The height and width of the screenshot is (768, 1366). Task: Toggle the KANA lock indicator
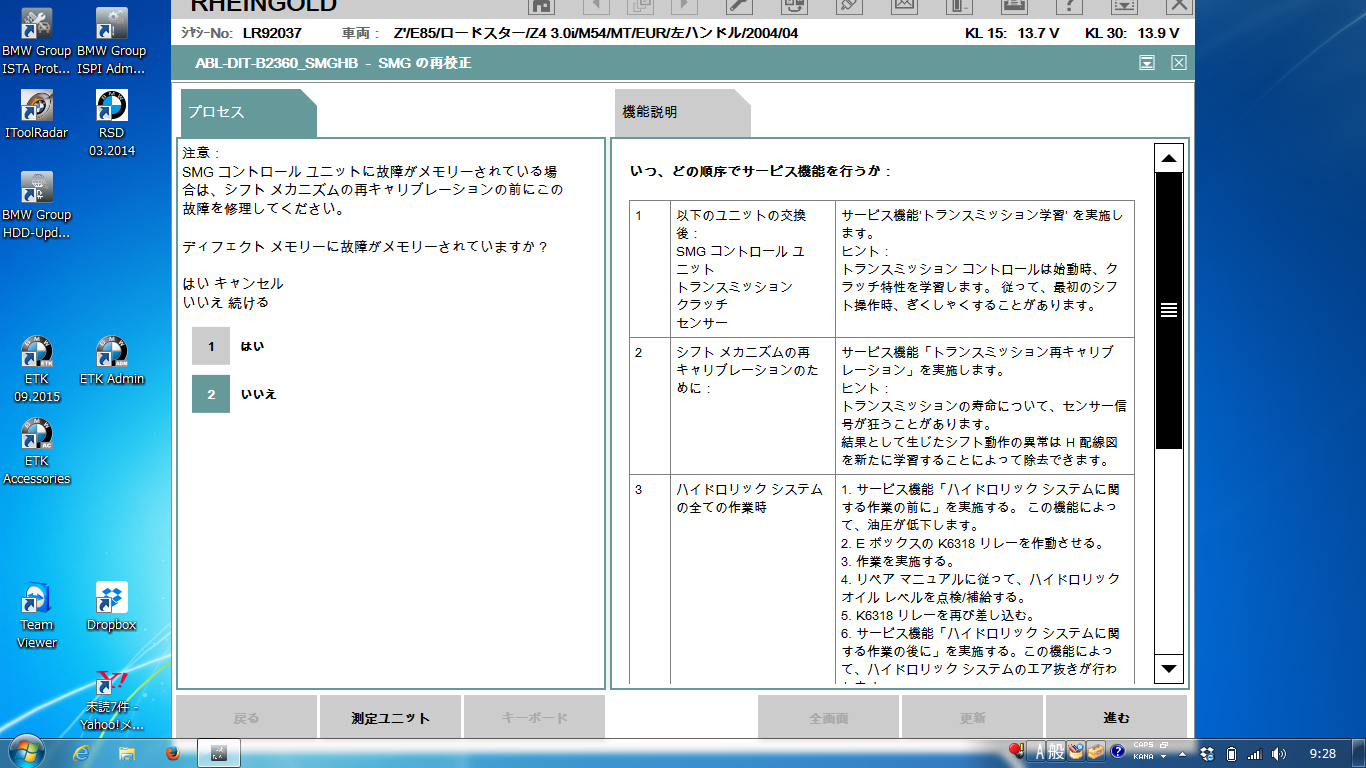click(1144, 757)
